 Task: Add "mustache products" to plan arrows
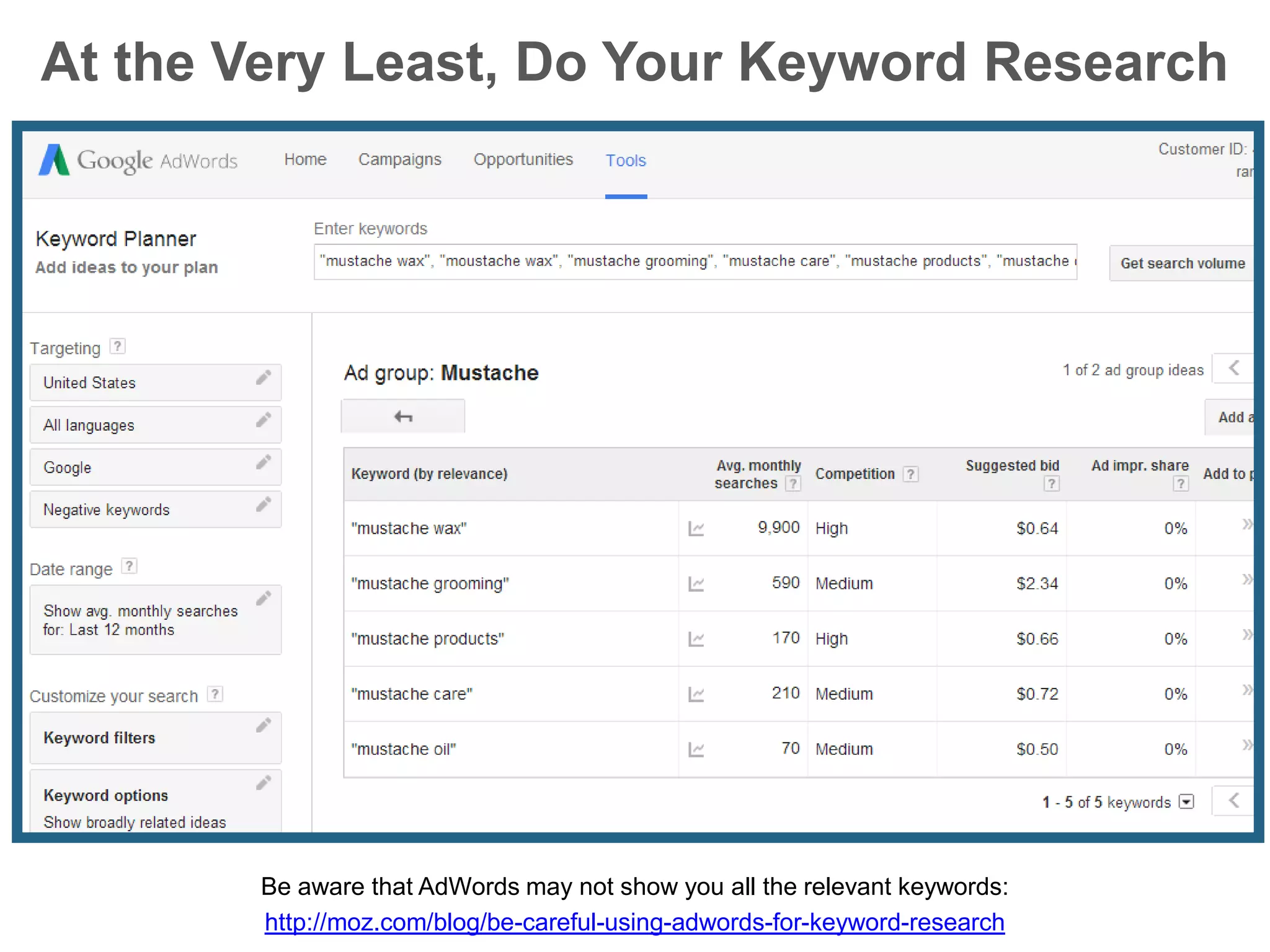tap(1247, 635)
